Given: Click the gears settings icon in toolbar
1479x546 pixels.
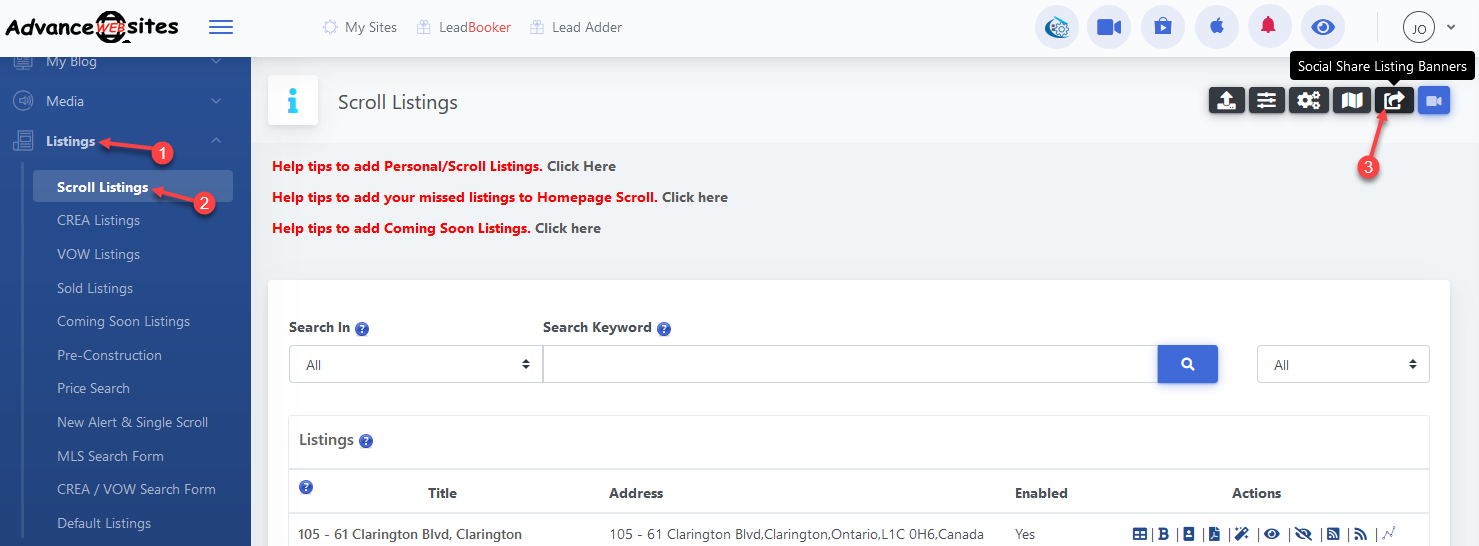Looking at the screenshot, I should click(x=1309, y=100).
